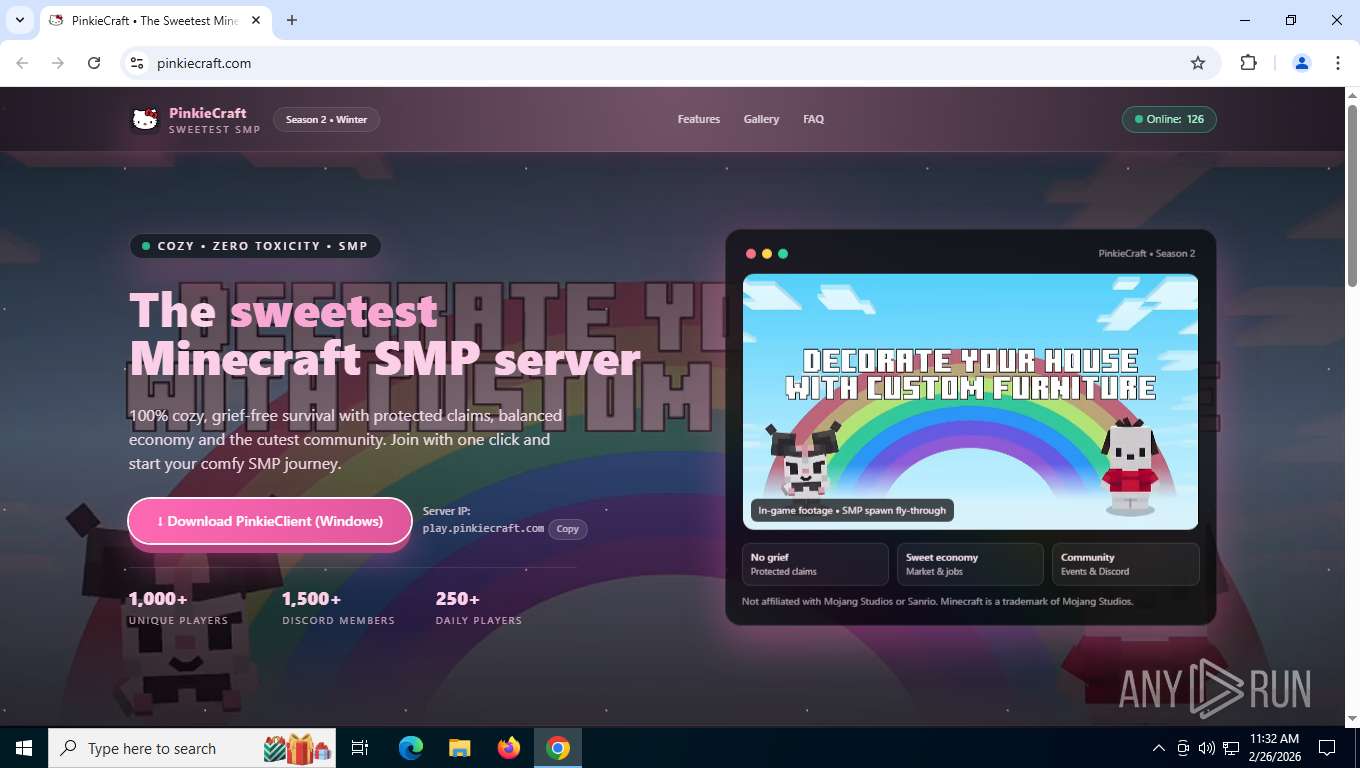Click the Not affiliated with Mojang disclaimer

[937, 602]
